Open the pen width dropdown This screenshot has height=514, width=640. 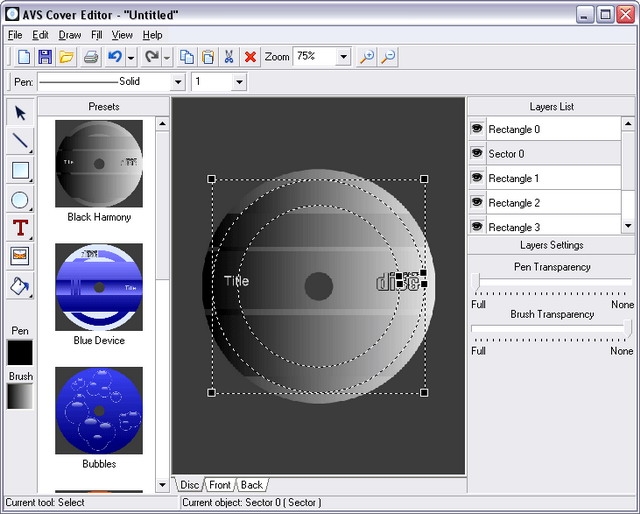[x=238, y=82]
